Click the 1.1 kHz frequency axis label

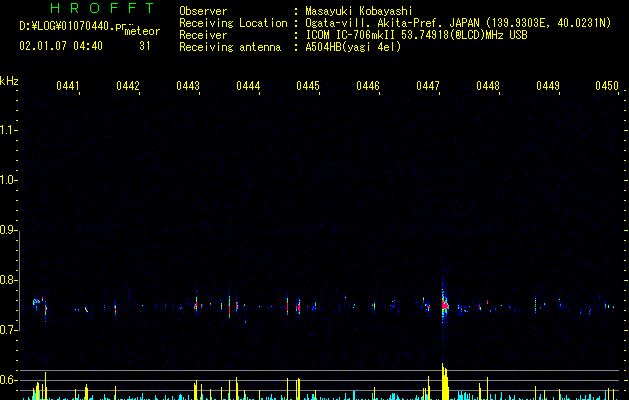click(8, 130)
